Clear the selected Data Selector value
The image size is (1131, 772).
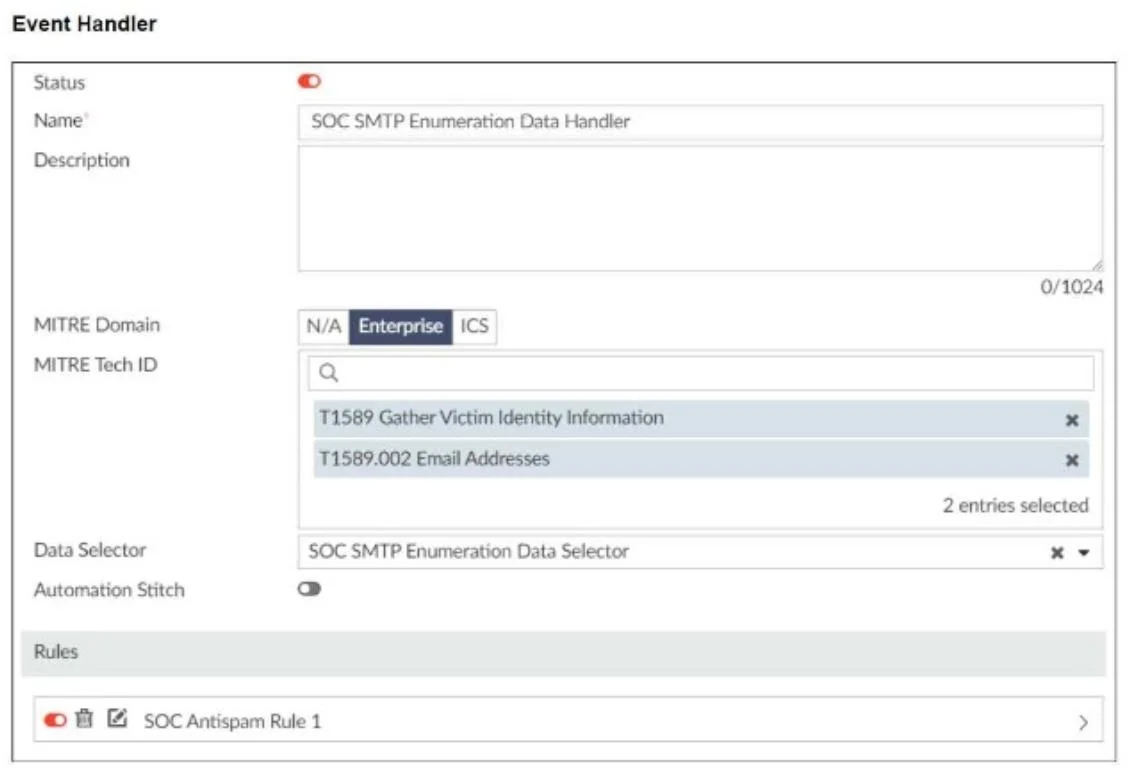click(1057, 553)
